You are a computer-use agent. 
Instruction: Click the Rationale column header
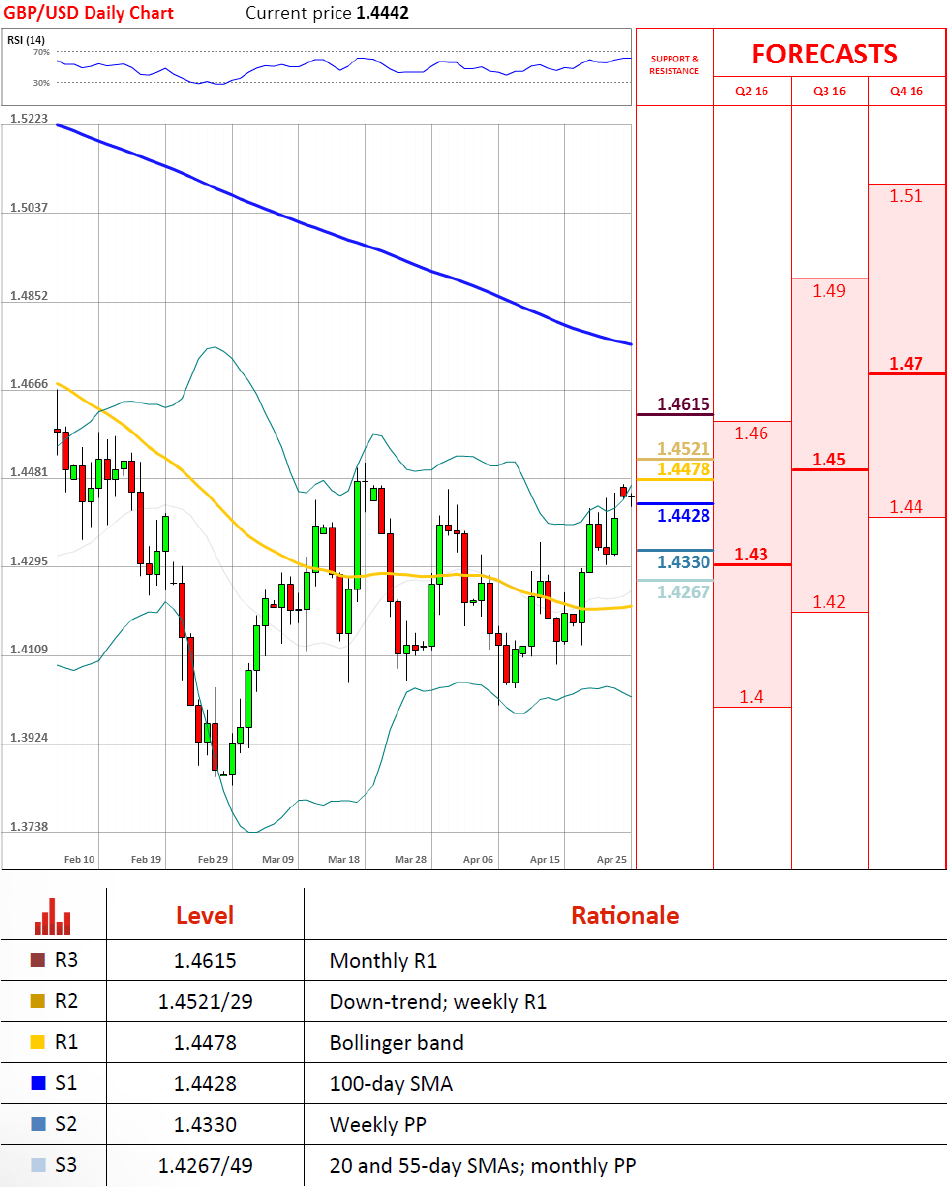pyautogui.click(x=625, y=915)
